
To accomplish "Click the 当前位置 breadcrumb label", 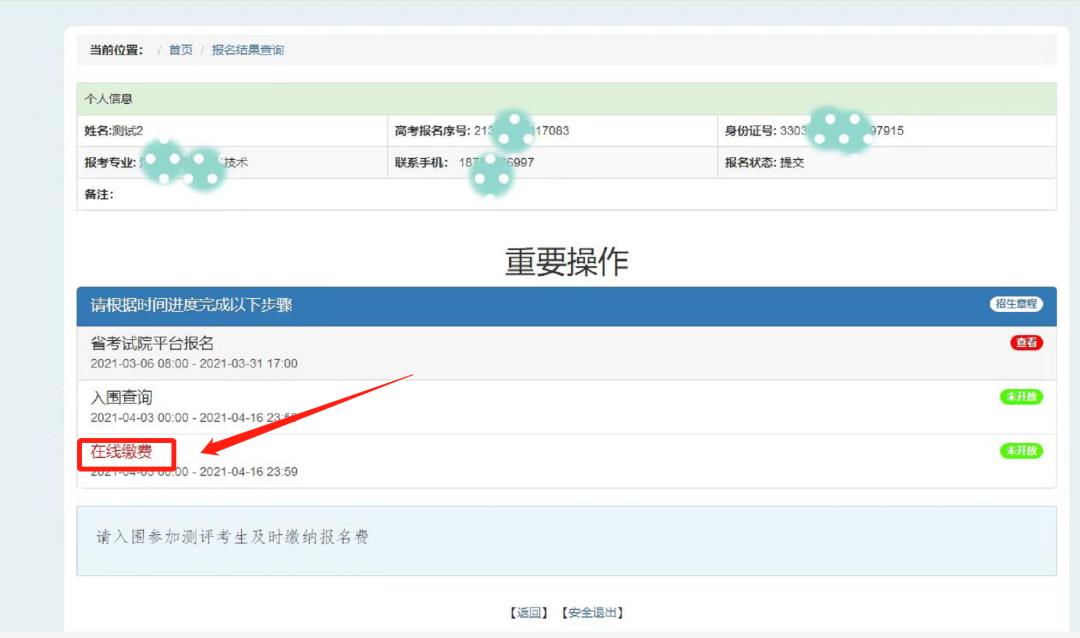I will tap(116, 50).
